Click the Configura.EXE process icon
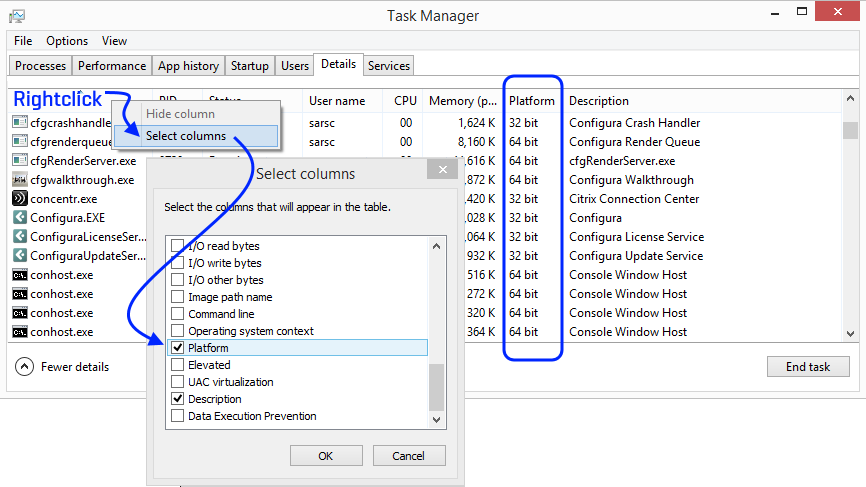 (20, 218)
